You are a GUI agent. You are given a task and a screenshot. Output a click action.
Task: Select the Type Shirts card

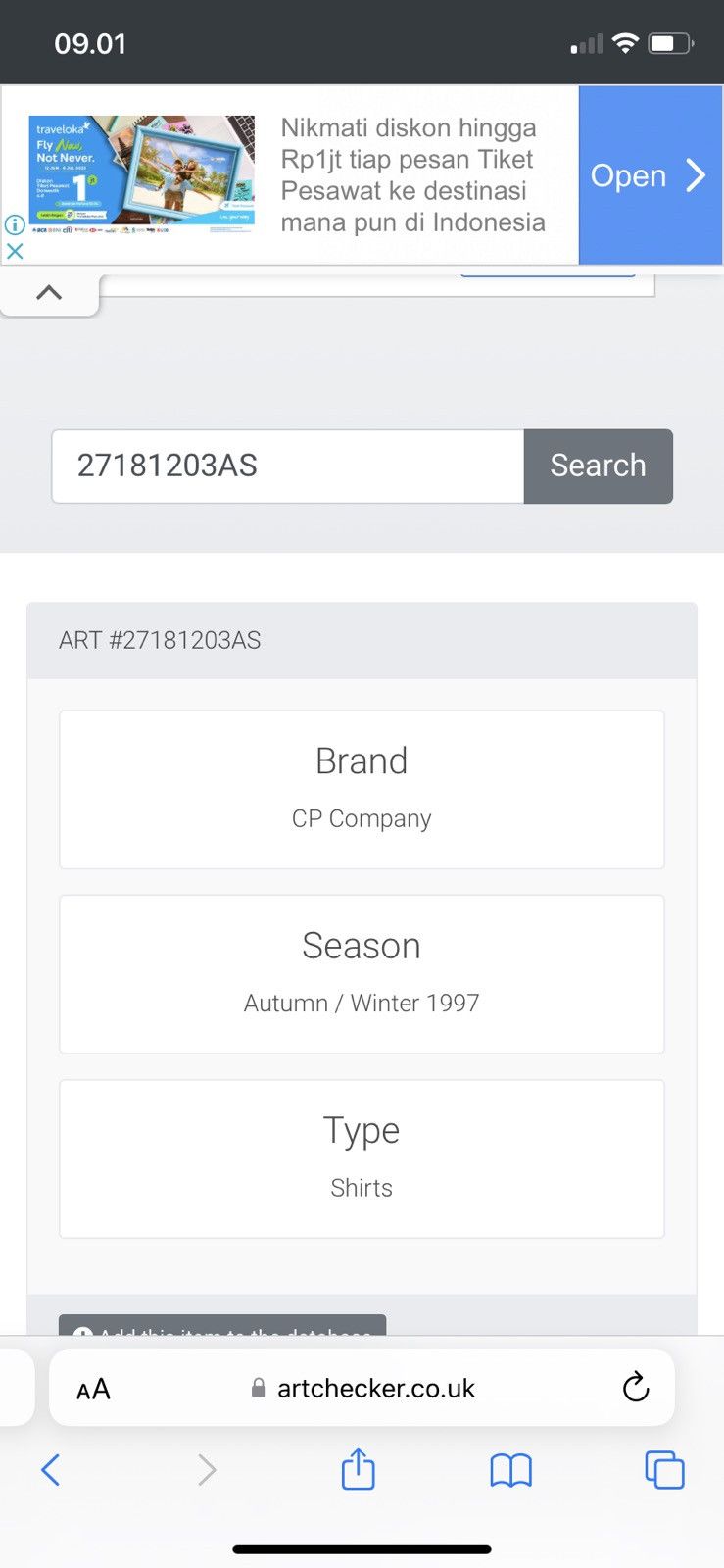click(x=362, y=1158)
